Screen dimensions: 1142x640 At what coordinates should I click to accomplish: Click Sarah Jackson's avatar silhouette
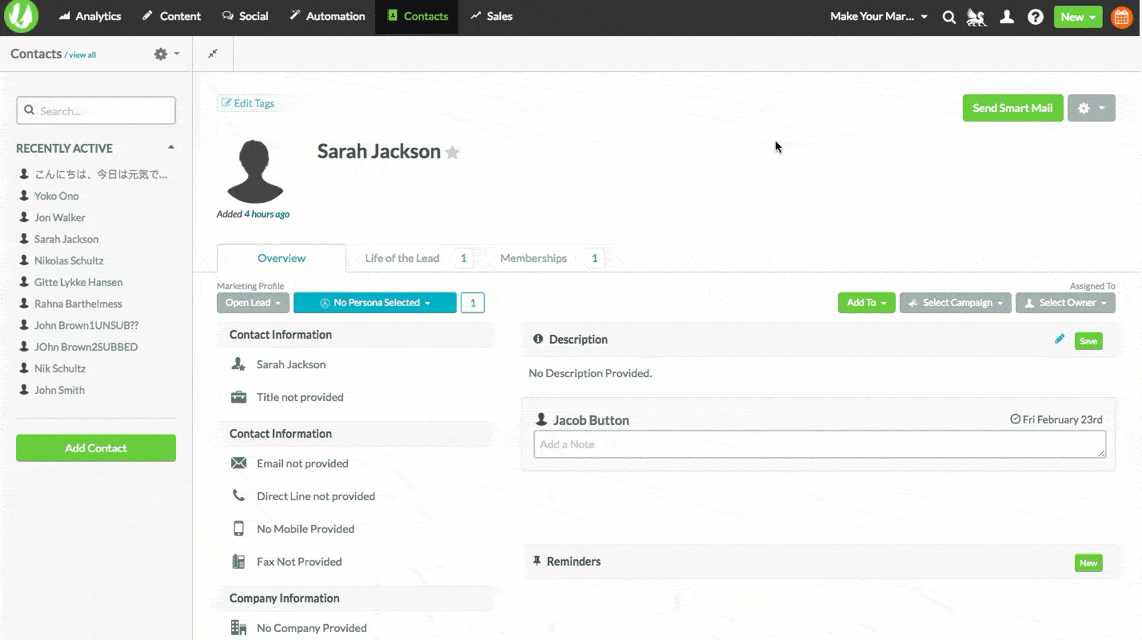pyautogui.click(x=255, y=171)
